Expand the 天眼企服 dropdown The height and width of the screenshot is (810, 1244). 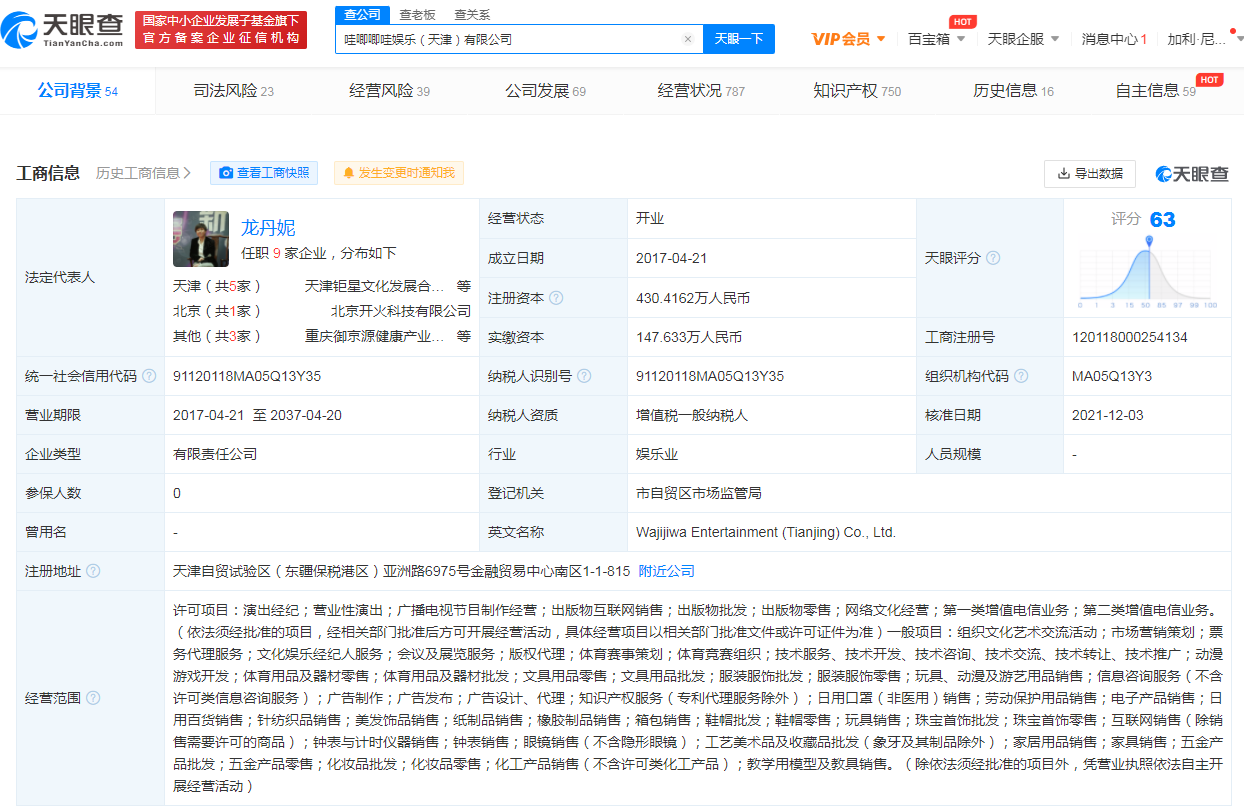pyautogui.click(x=1022, y=39)
